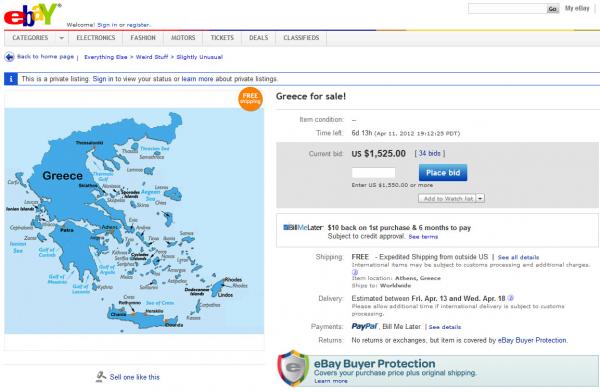Click the help icon beside delivery estimate
This screenshot has height=392, width=600.
click(x=510, y=298)
